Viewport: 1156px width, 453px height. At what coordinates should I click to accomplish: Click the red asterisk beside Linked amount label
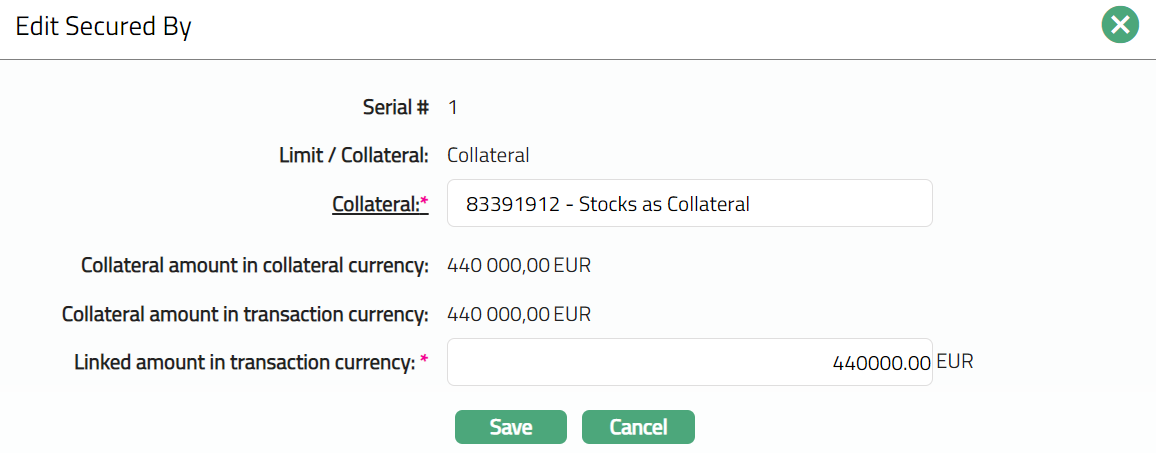pyautogui.click(x=424, y=360)
